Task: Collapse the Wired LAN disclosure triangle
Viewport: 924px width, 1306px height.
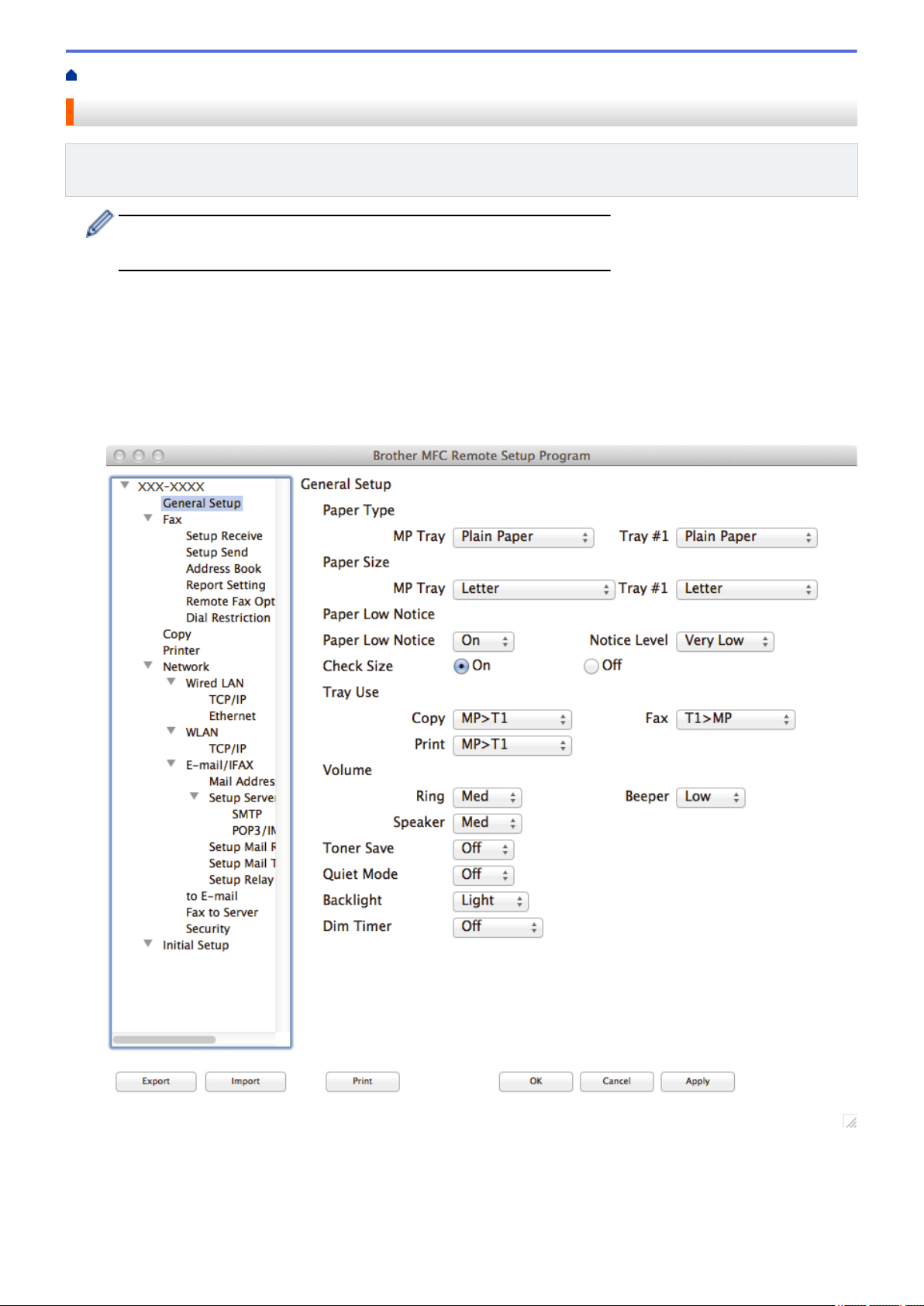Action: point(171,682)
